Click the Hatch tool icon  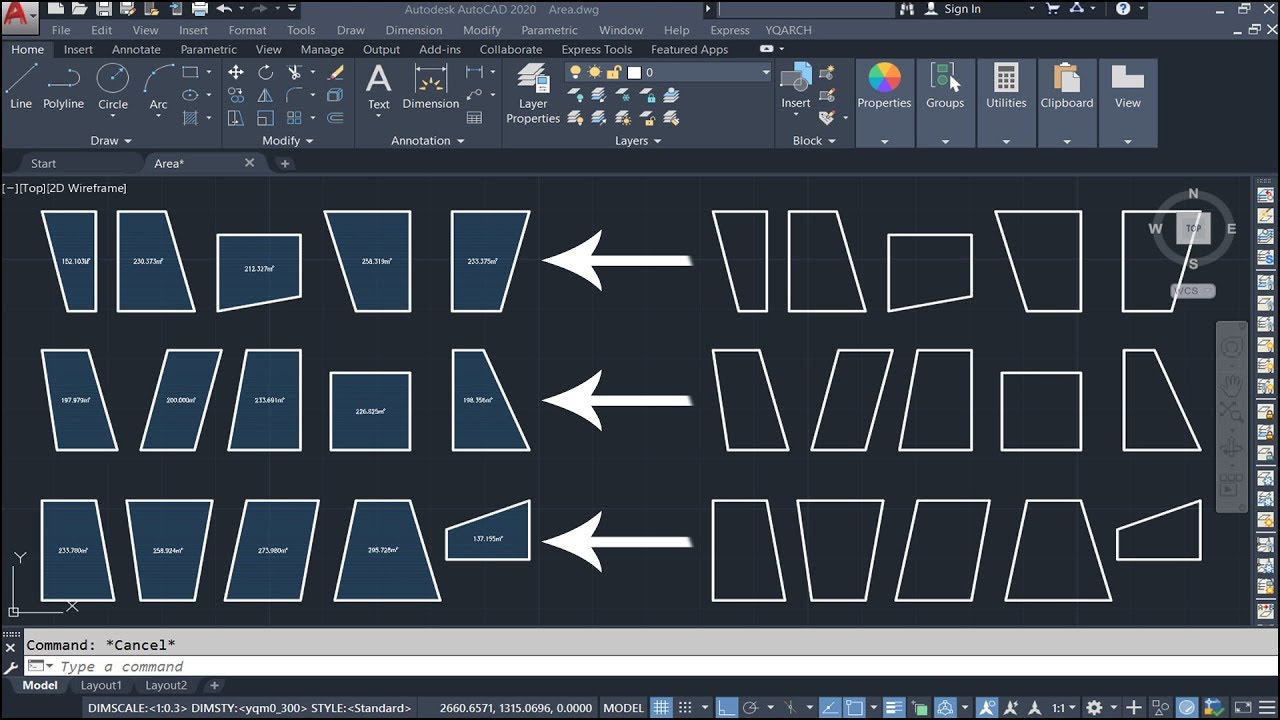point(190,118)
